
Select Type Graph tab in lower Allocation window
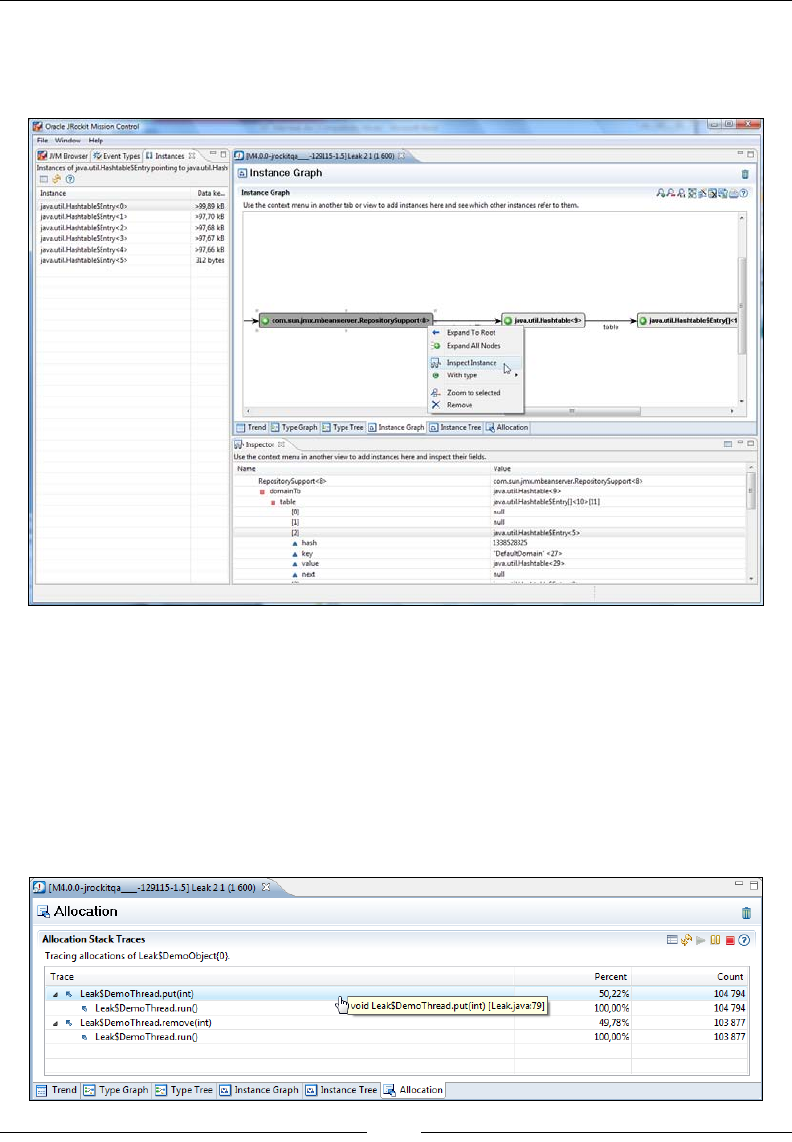tap(116, 1090)
